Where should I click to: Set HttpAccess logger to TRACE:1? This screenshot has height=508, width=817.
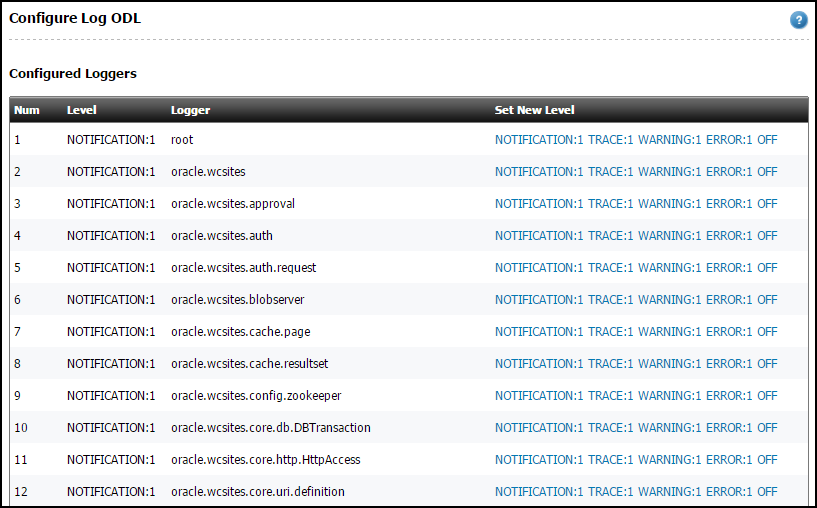(x=610, y=460)
